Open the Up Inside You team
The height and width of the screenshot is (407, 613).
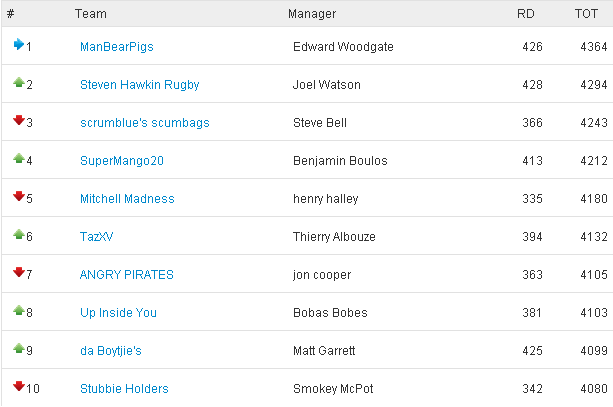click(118, 313)
